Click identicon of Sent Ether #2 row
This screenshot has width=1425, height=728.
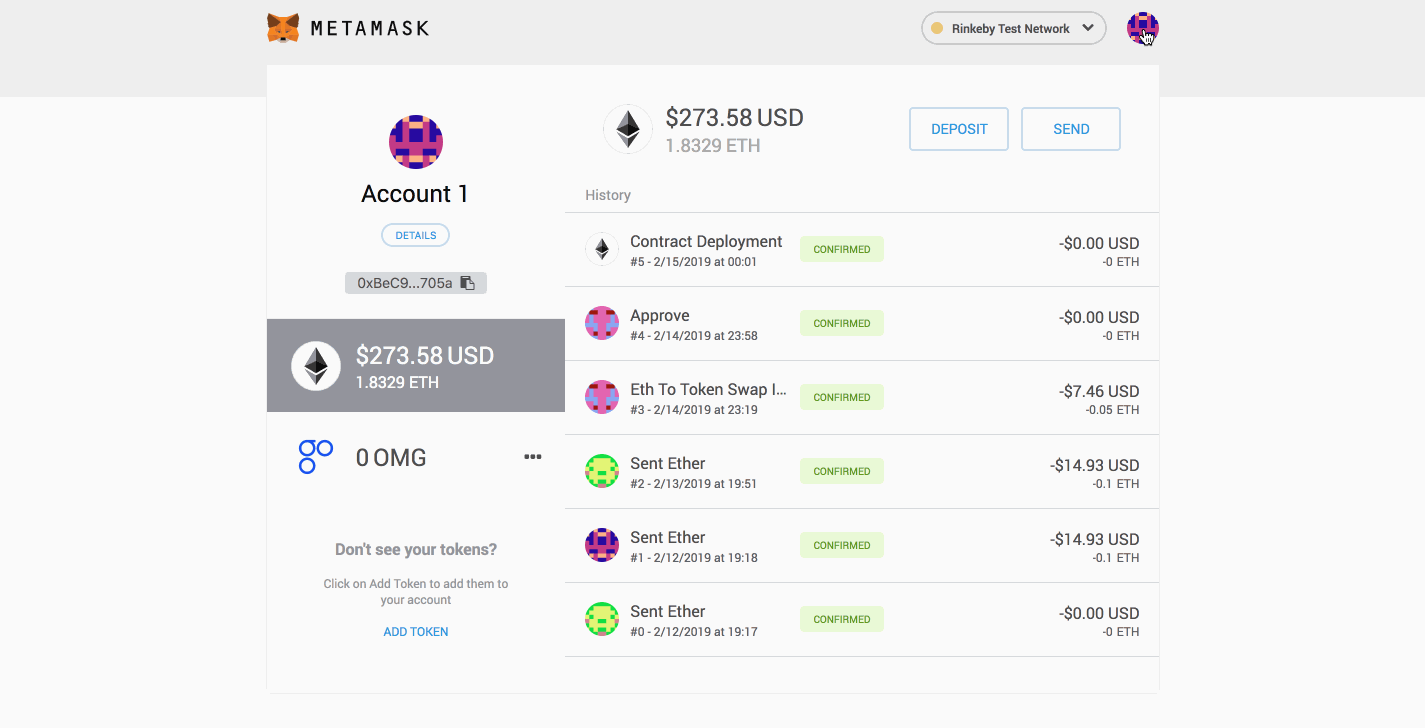(x=602, y=471)
